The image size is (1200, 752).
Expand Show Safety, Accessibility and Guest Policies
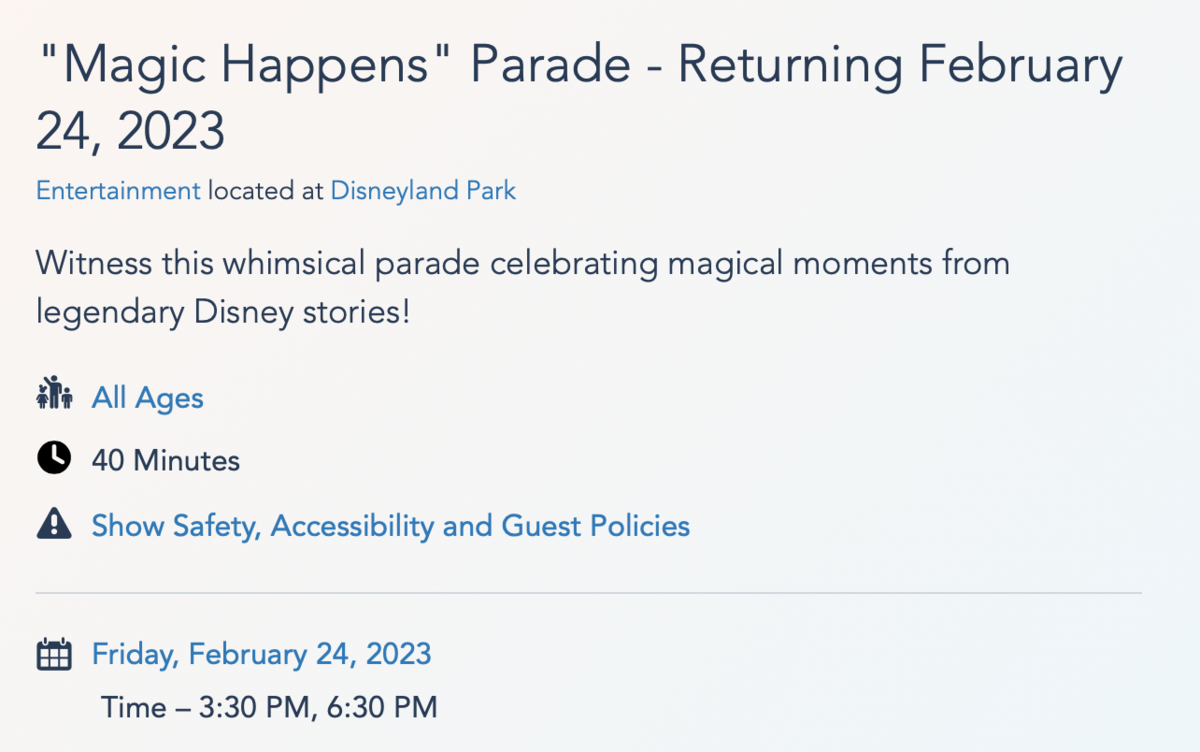pyautogui.click(x=391, y=525)
